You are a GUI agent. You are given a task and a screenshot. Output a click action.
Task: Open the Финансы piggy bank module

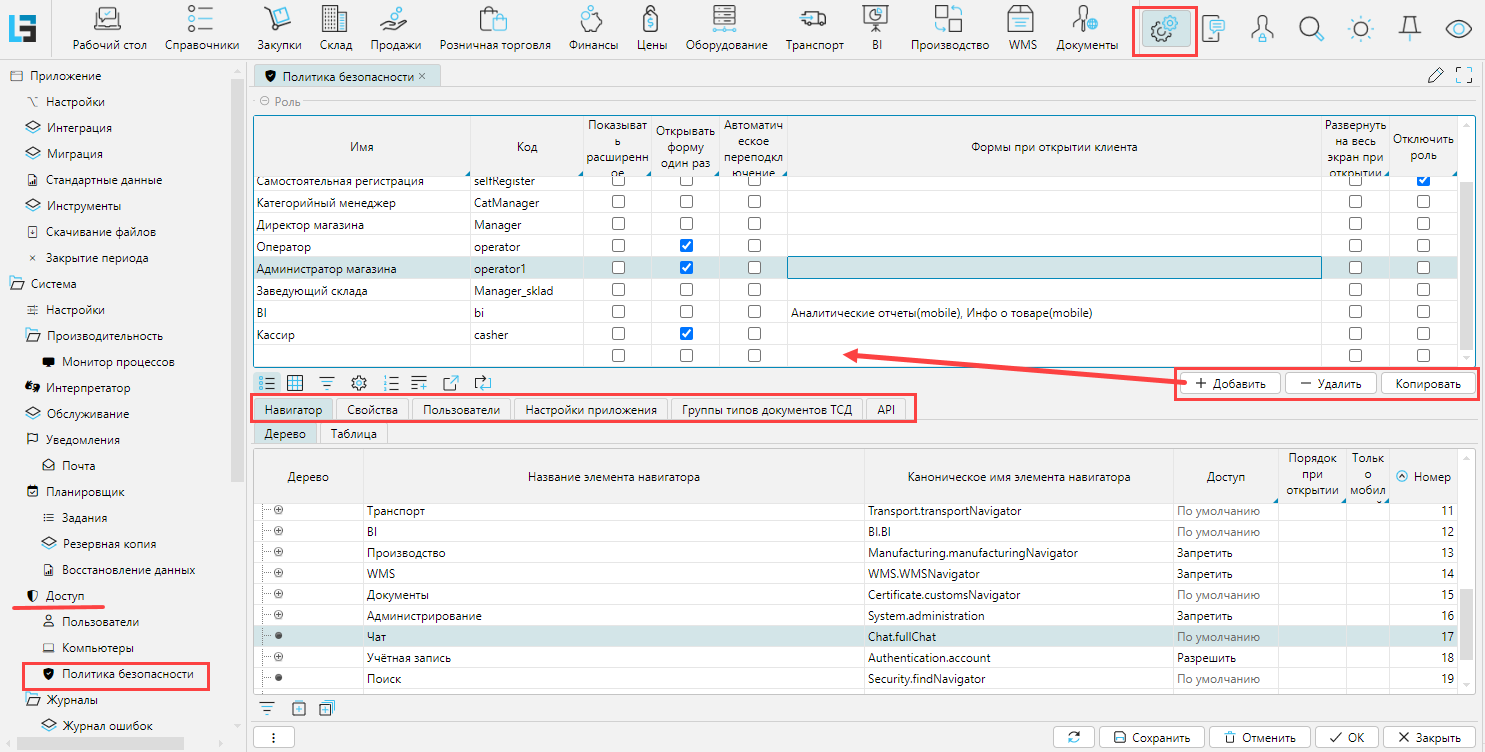tap(593, 28)
